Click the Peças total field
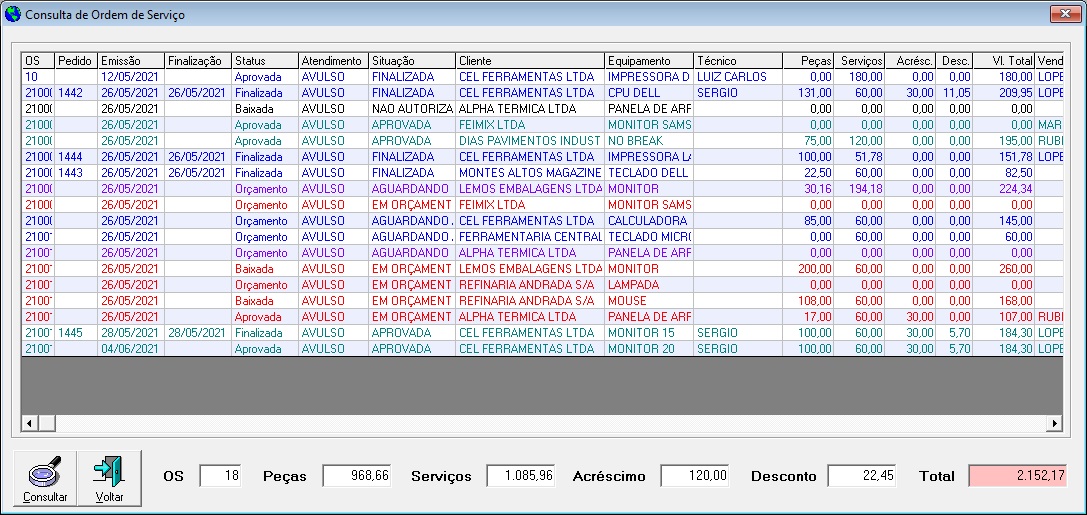The height and width of the screenshot is (515, 1087). 357,477
